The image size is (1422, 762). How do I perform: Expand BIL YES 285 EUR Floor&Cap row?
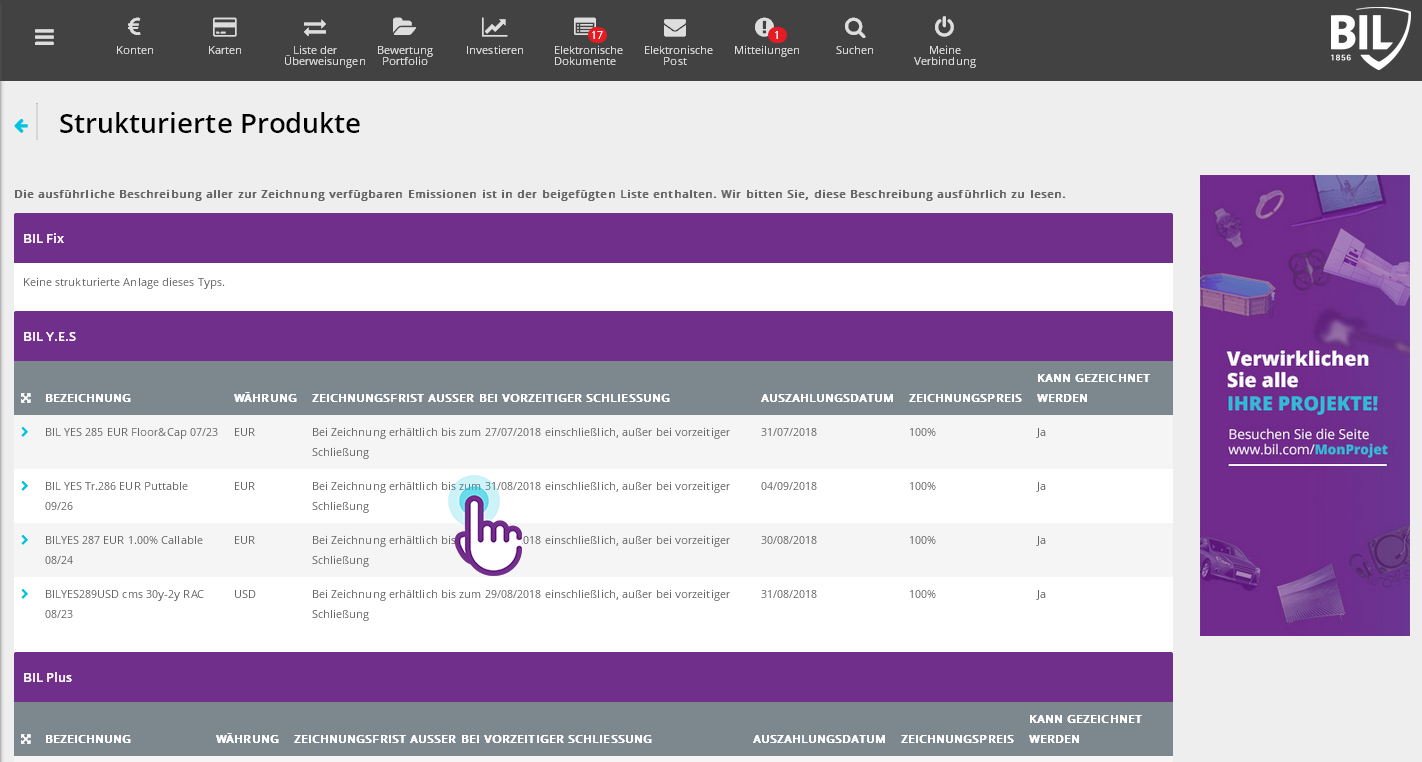coord(25,432)
